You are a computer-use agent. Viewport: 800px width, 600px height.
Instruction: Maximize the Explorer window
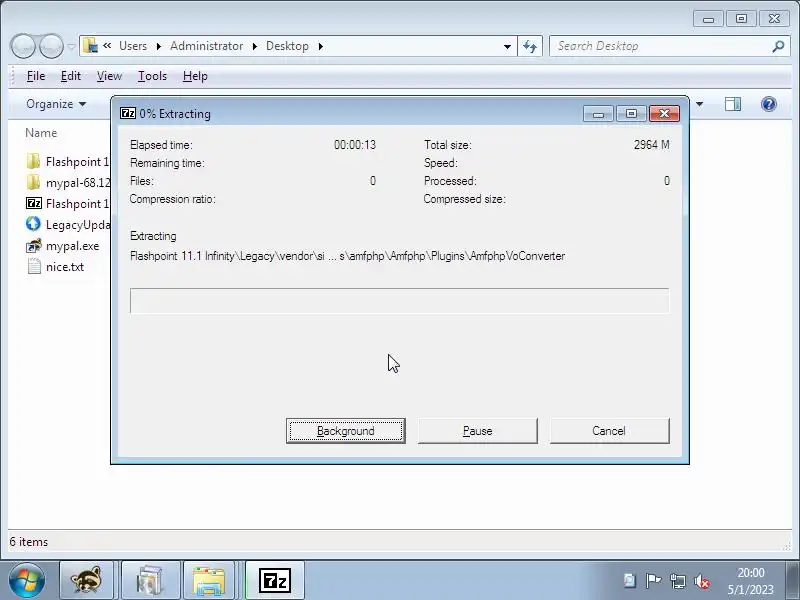(x=741, y=19)
